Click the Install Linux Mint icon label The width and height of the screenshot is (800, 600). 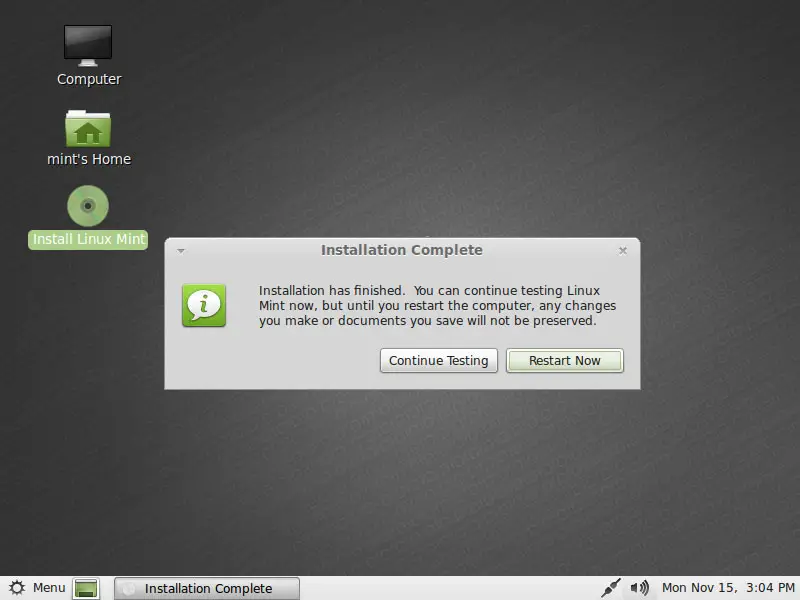[x=88, y=239]
